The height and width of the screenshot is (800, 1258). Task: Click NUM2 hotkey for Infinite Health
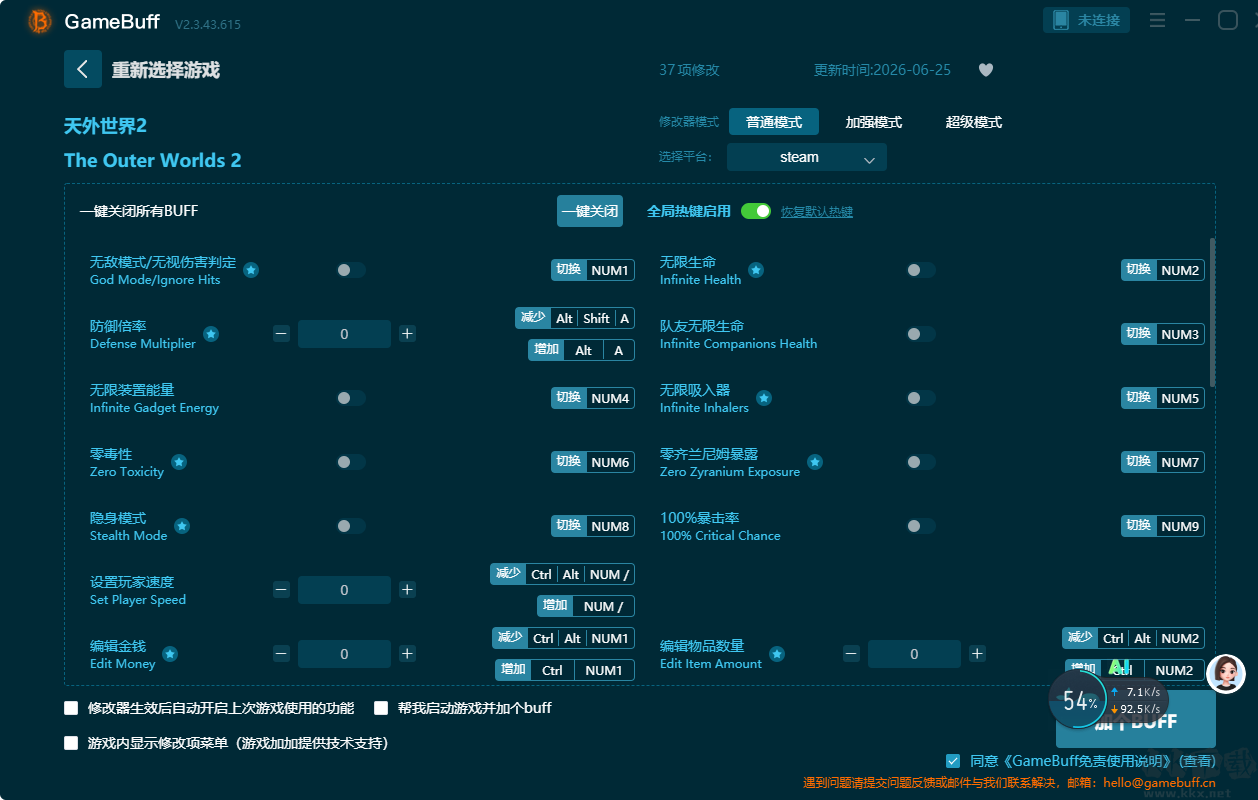click(1180, 270)
